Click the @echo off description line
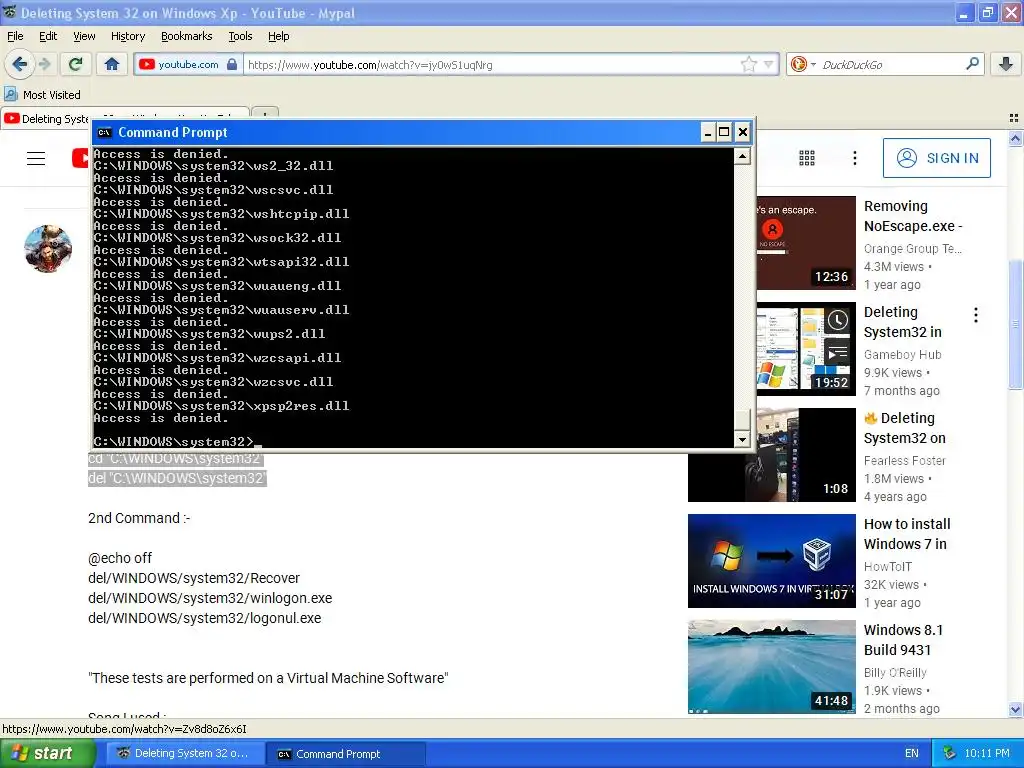Image resolution: width=1024 pixels, height=768 pixels. click(120, 558)
